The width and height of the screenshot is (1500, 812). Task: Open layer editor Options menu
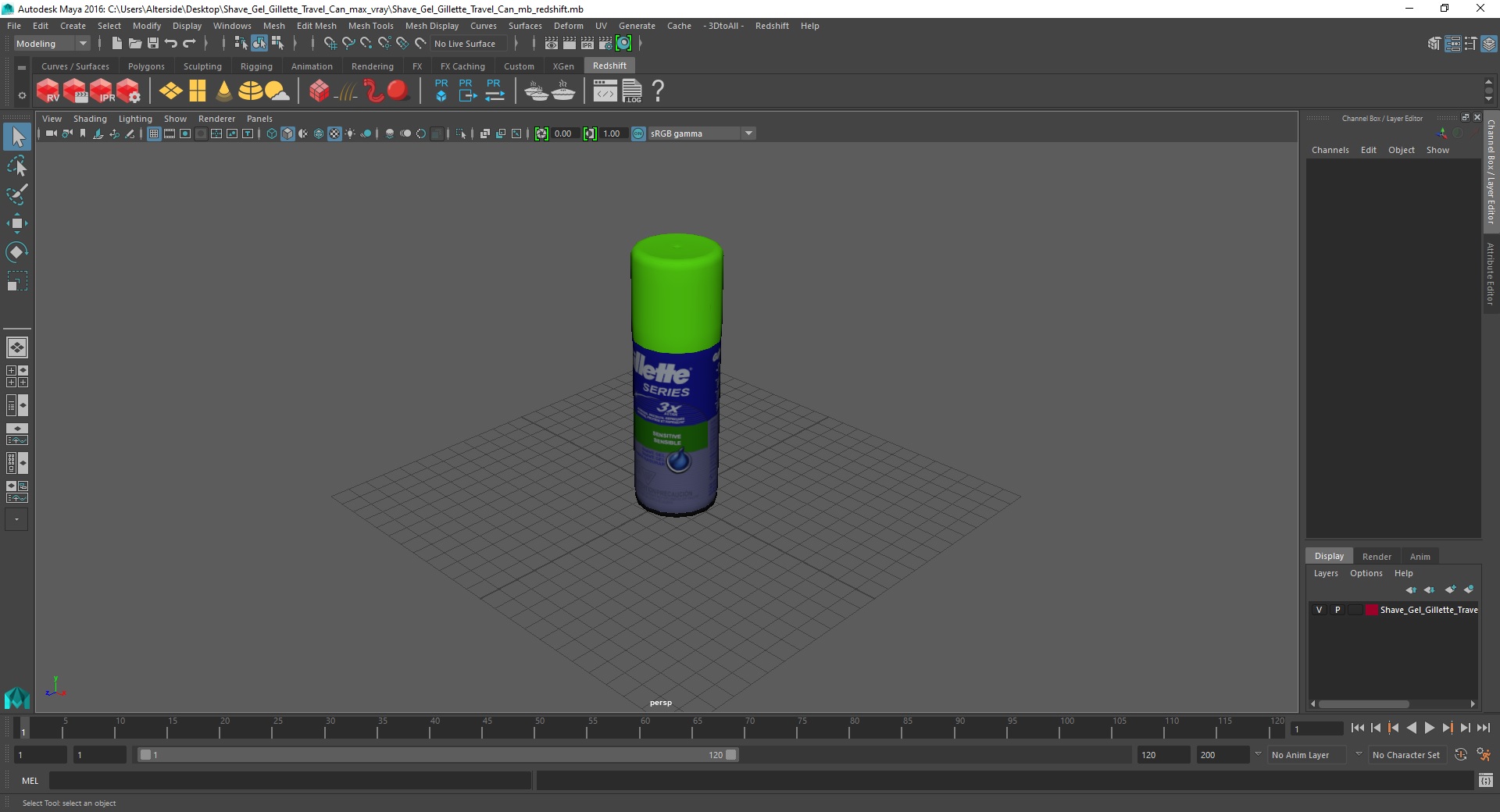[x=1366, y=573]
